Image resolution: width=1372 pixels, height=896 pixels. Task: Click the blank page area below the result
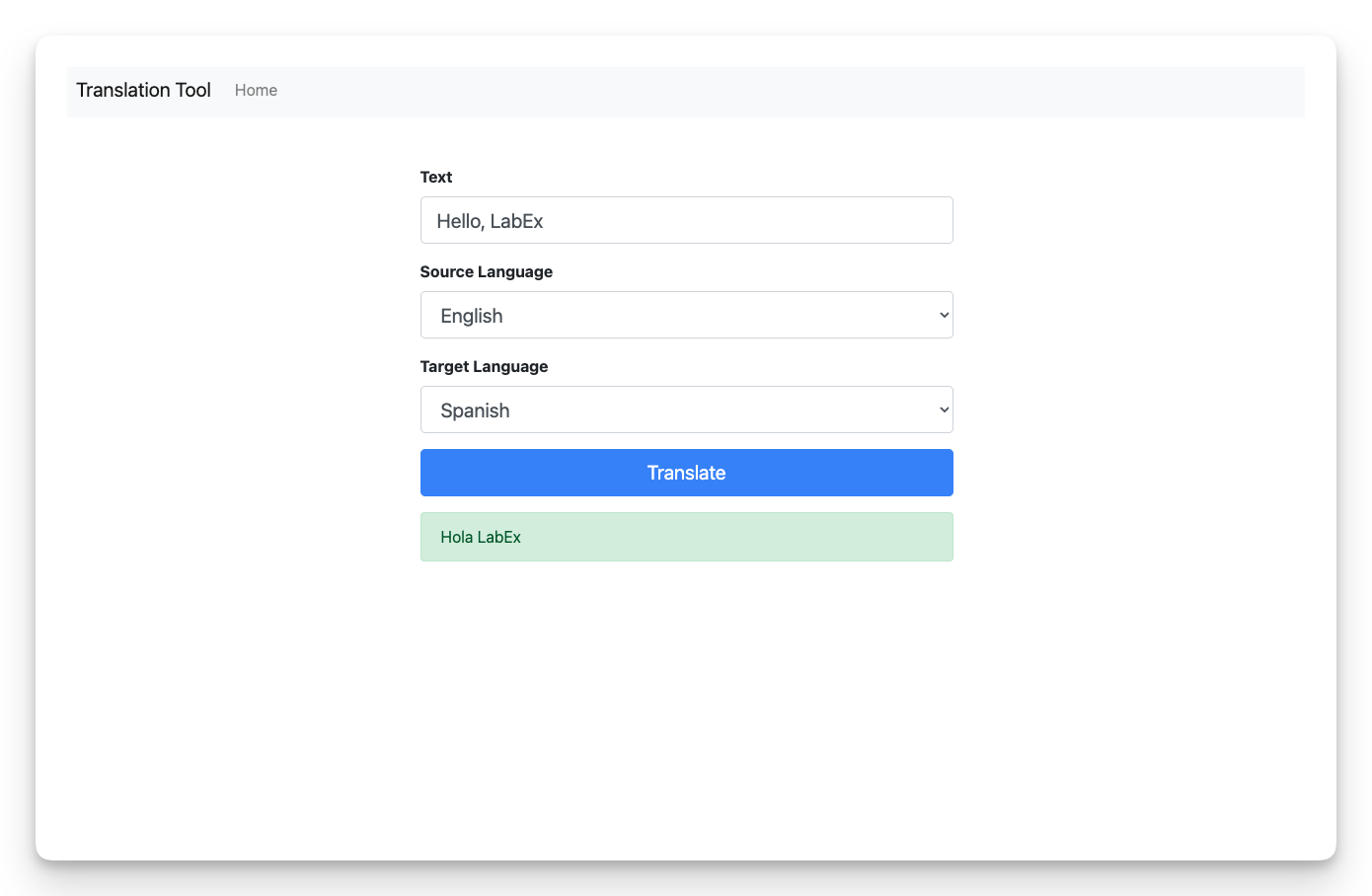tap(686, 710)
